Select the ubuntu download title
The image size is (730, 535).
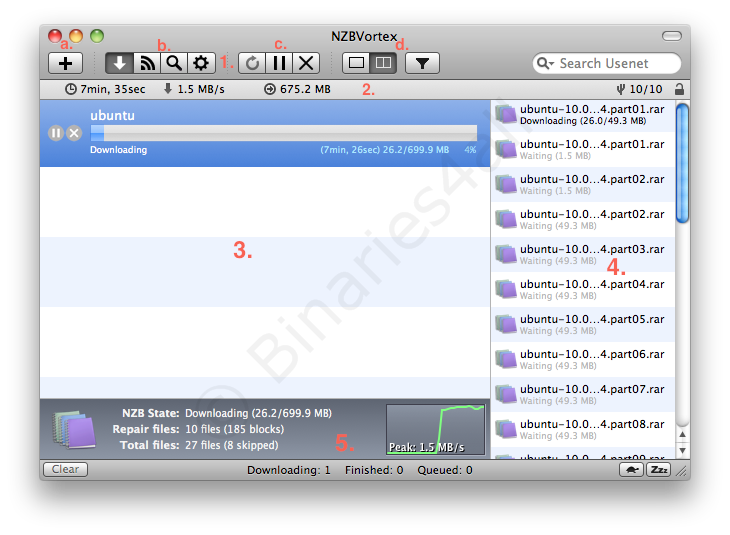coord(112,115)
